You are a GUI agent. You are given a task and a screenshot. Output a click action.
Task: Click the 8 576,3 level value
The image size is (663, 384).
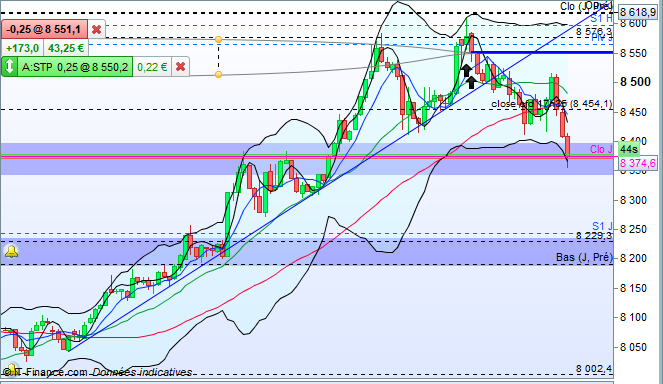coord(594,32)
